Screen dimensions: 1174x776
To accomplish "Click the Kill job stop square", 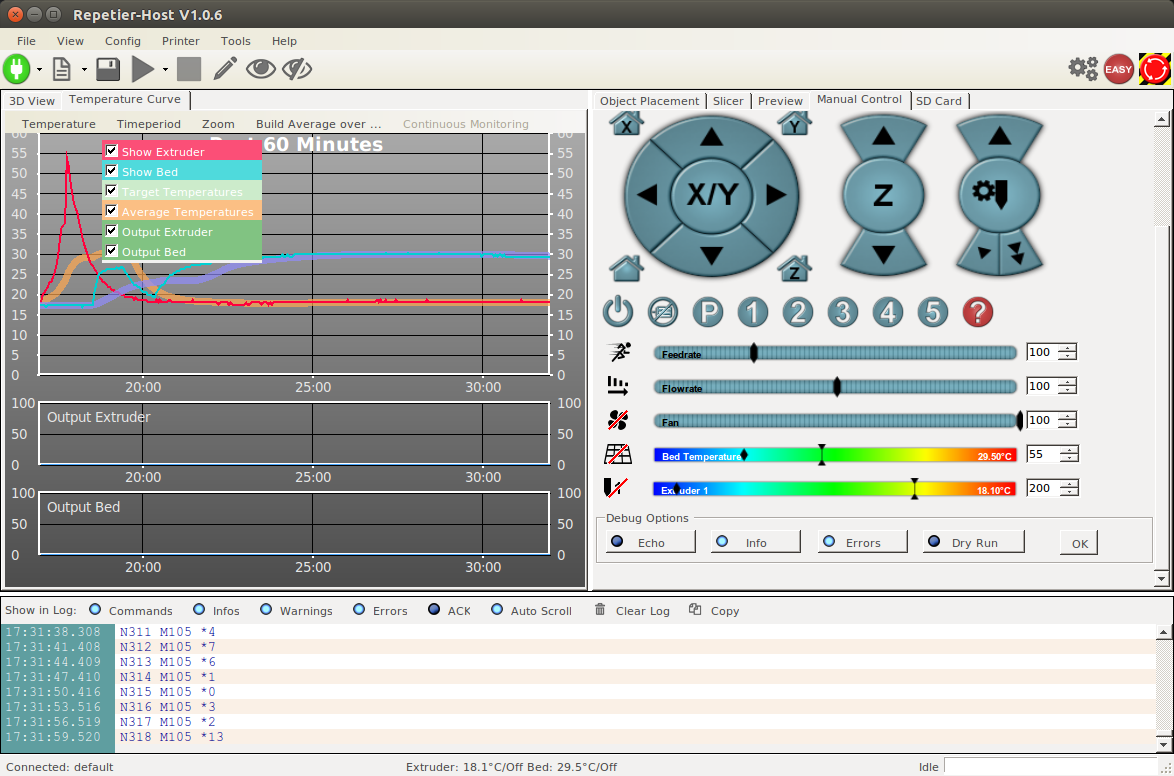I will [x=189, y=69].
